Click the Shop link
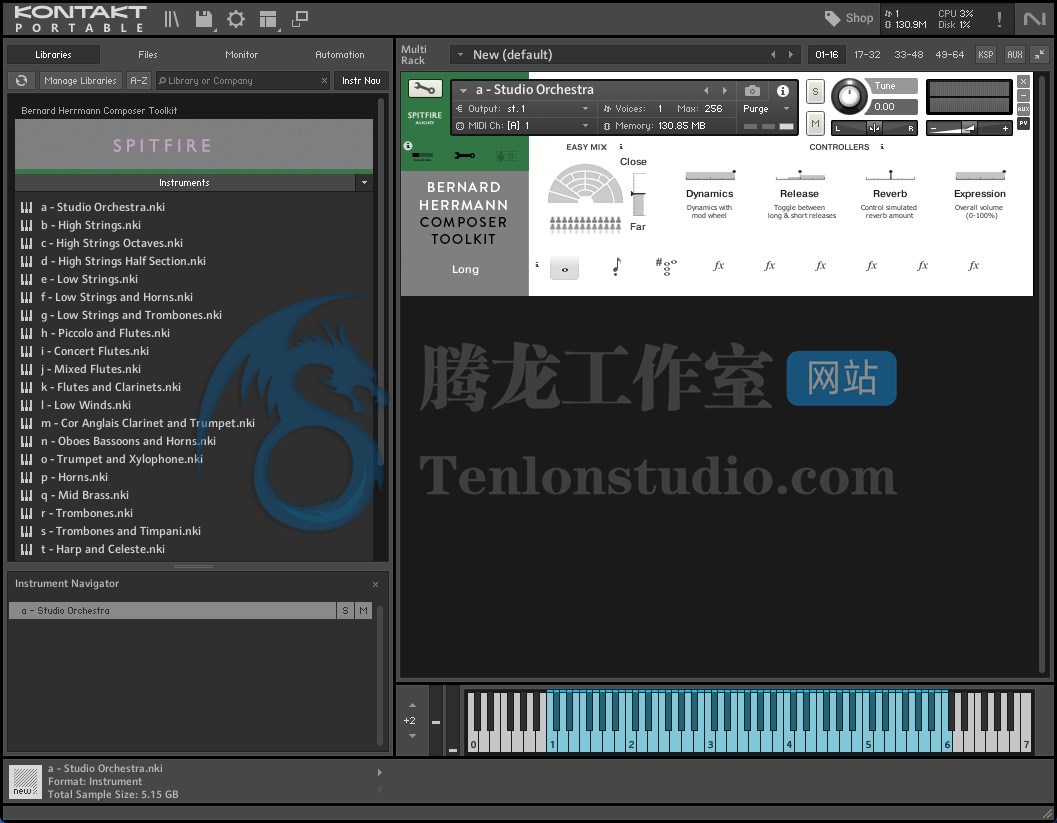1057x823 pixels. click(859, 18)
